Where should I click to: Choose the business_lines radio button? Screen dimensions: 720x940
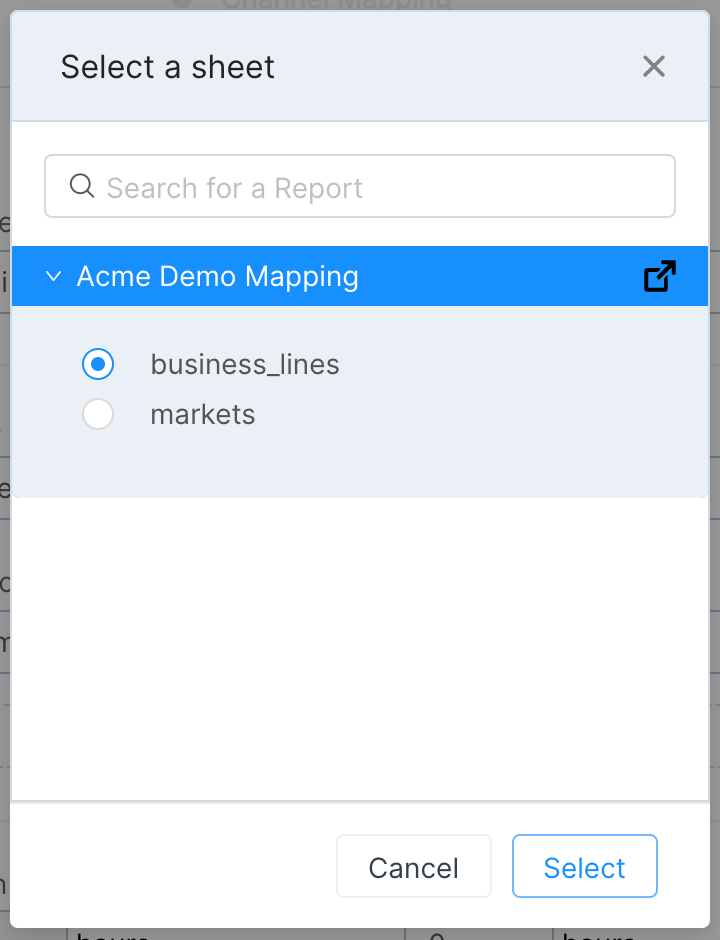[x=98, y=364]
